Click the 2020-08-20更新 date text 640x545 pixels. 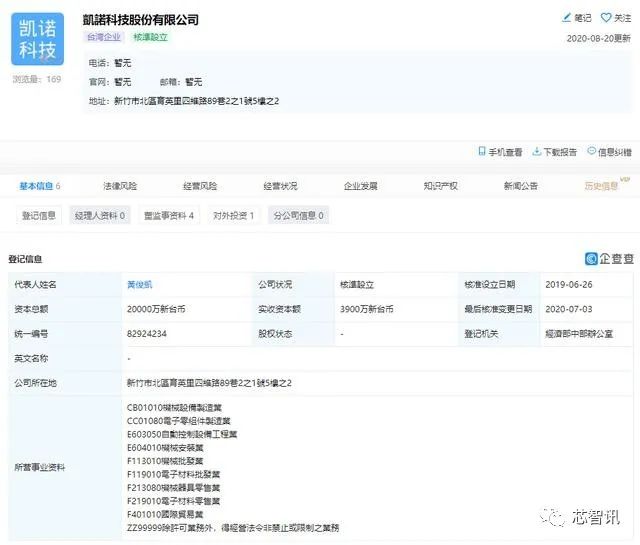598,38
